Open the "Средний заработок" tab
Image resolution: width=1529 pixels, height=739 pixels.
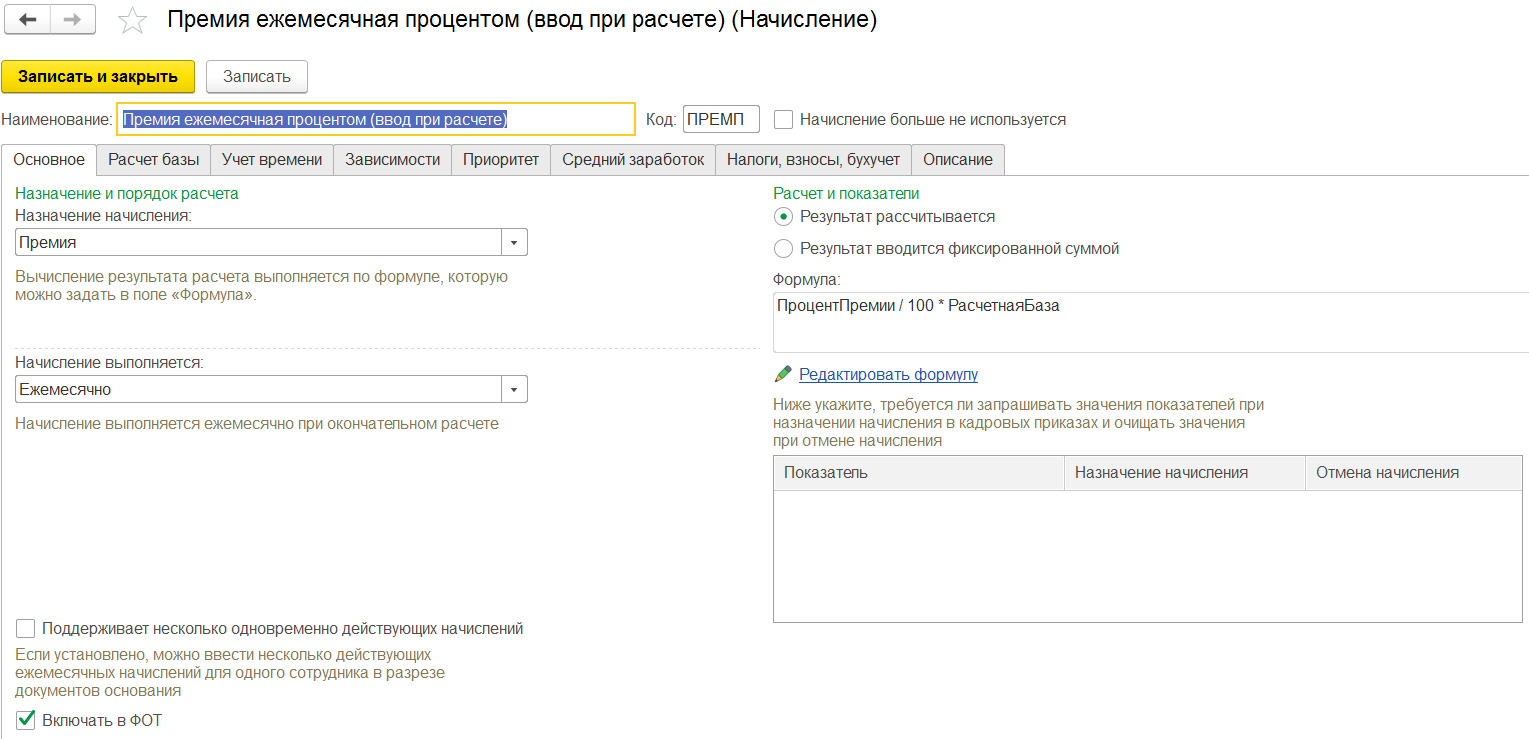[632, 159]
